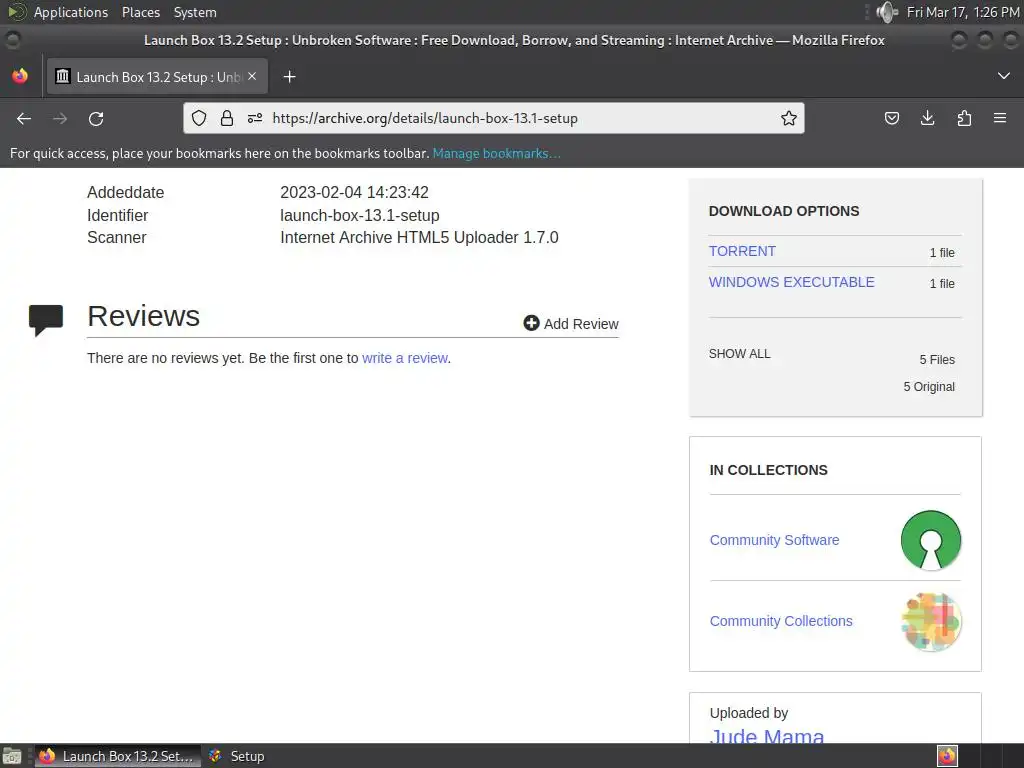1024x768 pixels.
Task: Select the Launch Box 13.2 Setup tab
Action: (x=157, y=76)
